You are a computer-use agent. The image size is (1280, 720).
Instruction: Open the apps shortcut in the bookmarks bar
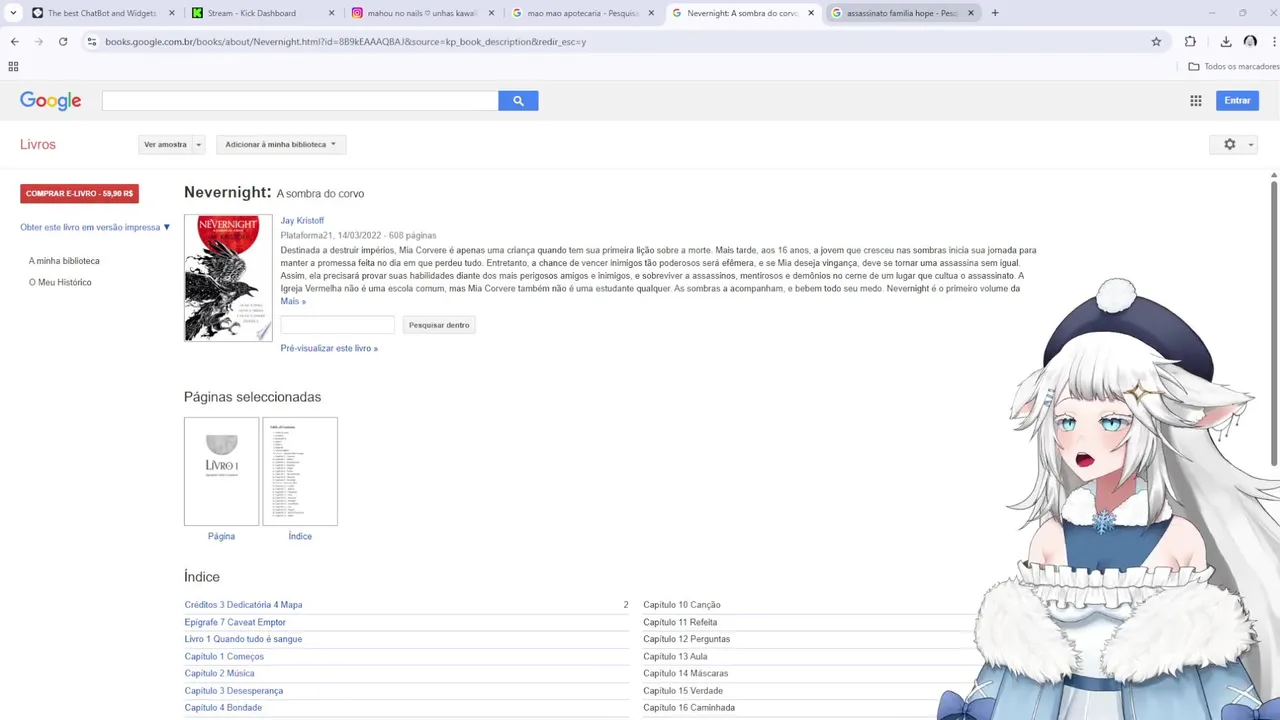[x=13, y=67]
